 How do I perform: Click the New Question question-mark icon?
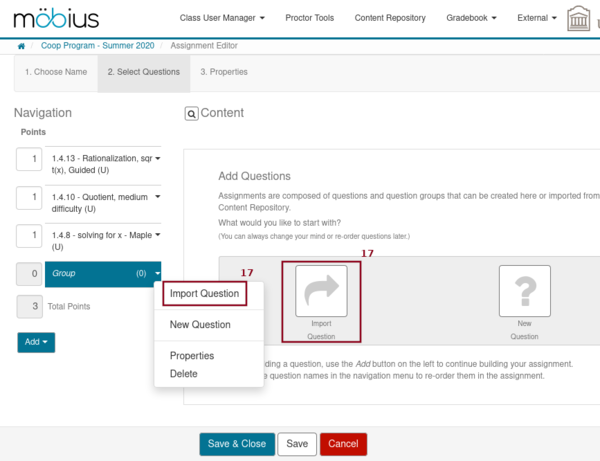pos(525,291)
